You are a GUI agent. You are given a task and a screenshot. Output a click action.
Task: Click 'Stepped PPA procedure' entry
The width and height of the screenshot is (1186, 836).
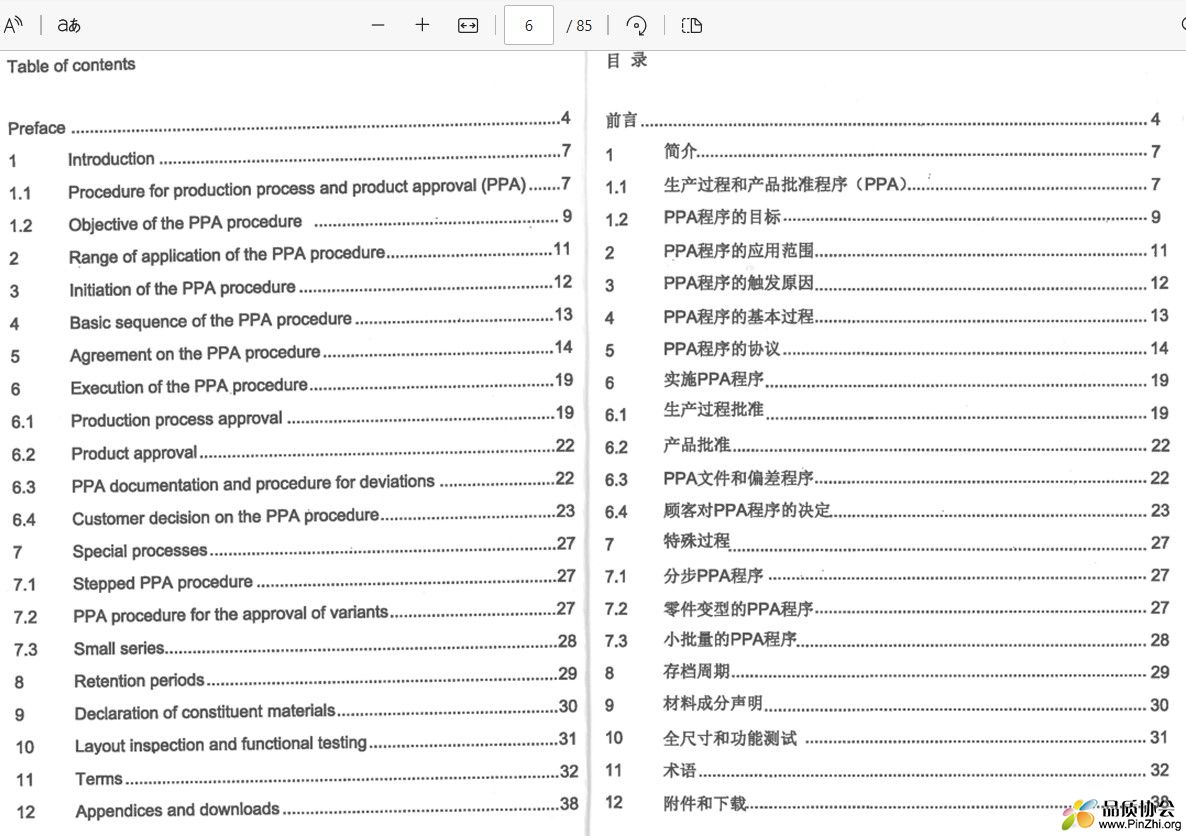163,583
